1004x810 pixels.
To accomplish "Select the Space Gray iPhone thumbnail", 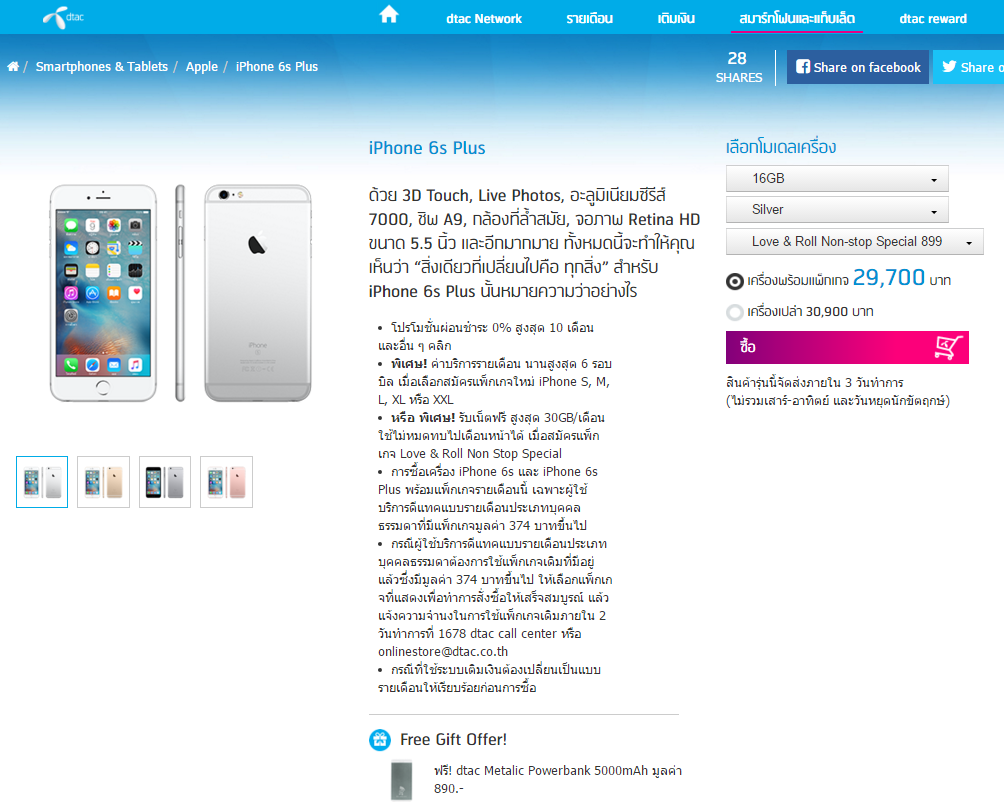I will click(x=165, y=482).
